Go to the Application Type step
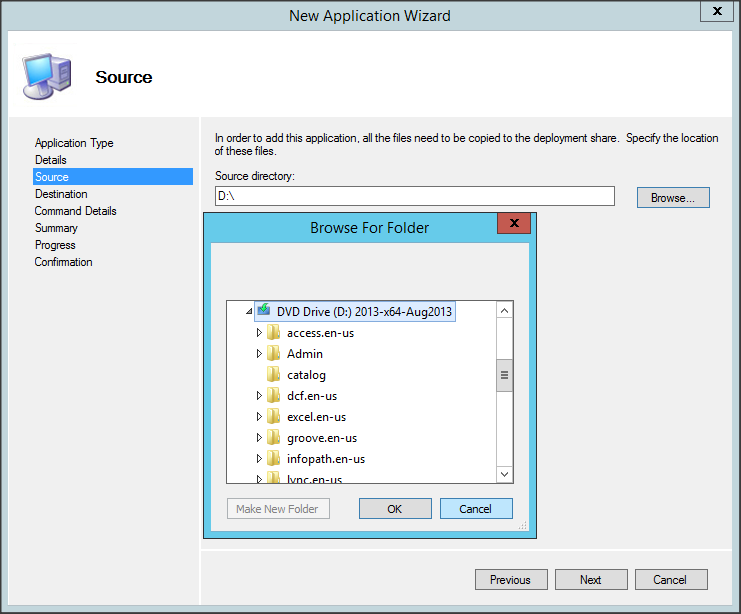 74,143
